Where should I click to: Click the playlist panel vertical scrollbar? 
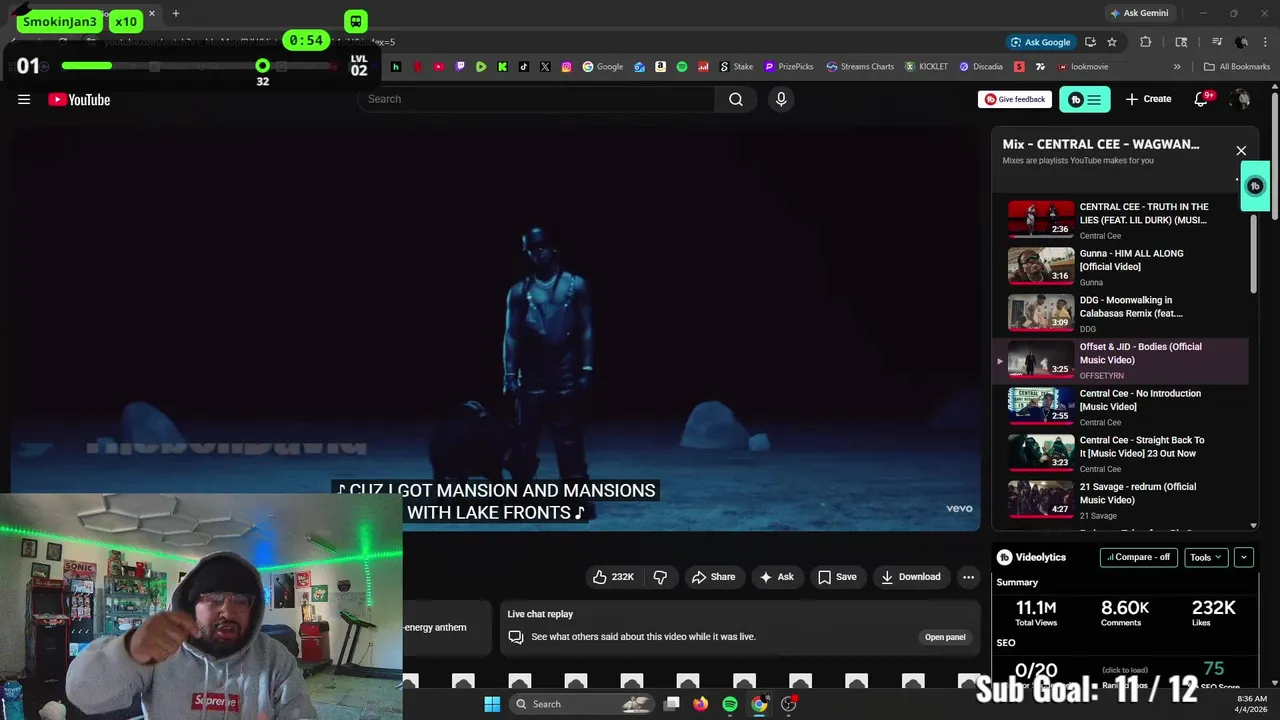[1254, 254]
